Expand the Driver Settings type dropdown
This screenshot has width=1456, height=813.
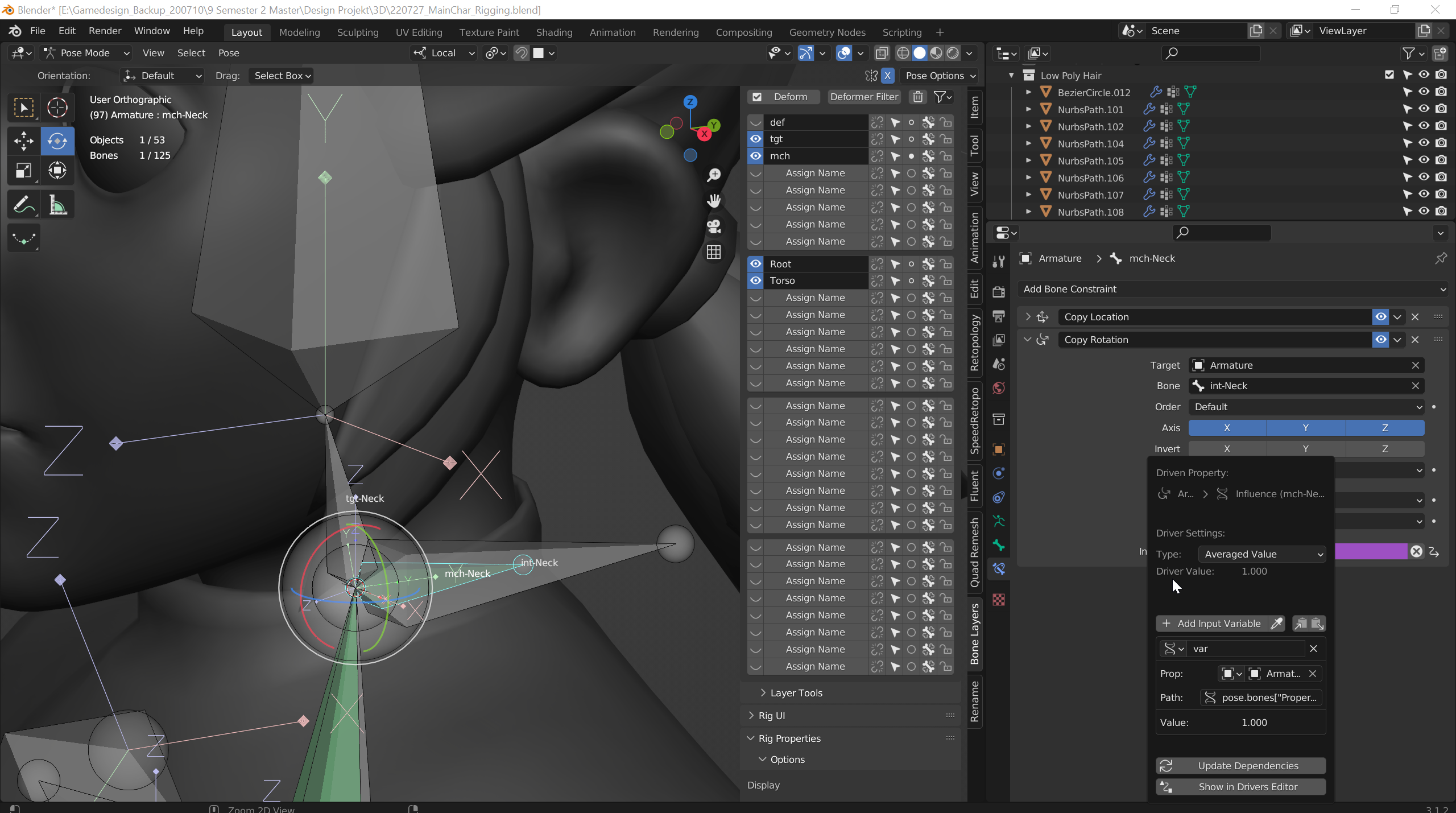click(x=1262, y=553)
